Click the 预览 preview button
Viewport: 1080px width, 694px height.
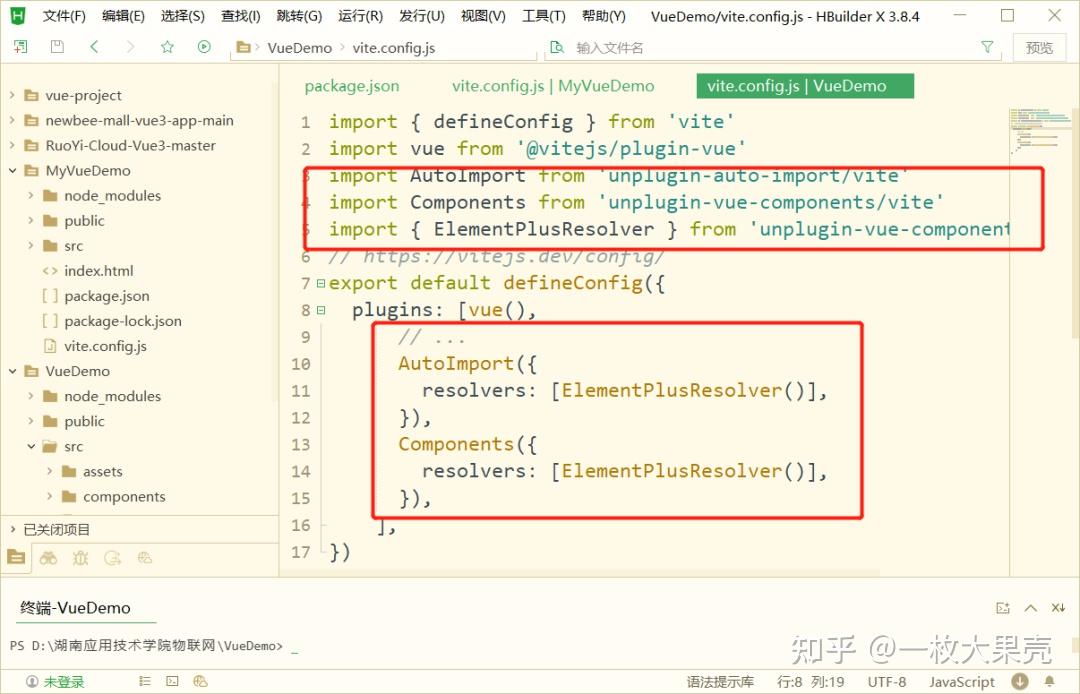1039,46
